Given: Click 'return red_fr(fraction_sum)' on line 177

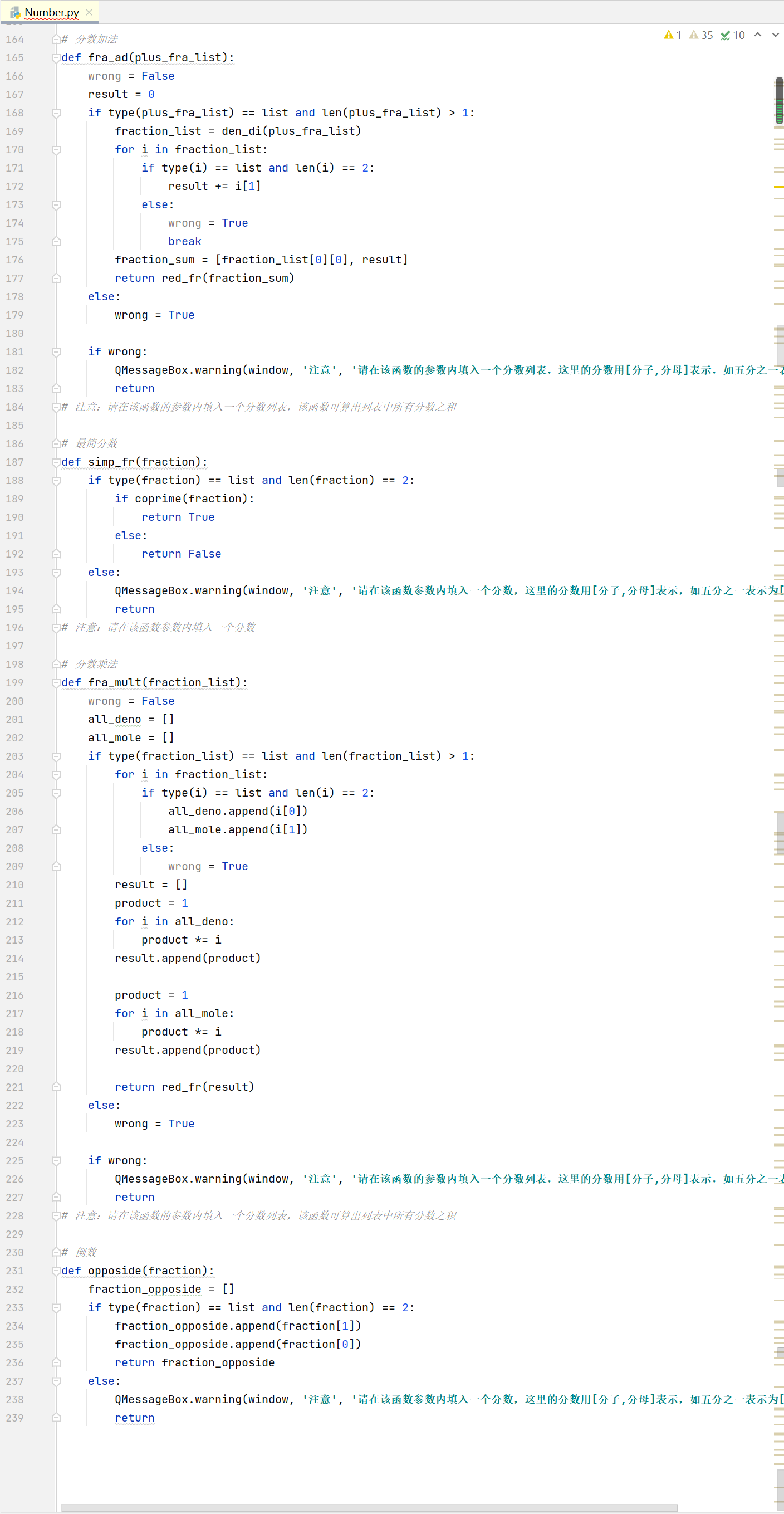Looking at the screenshot, I should (204, 278).
